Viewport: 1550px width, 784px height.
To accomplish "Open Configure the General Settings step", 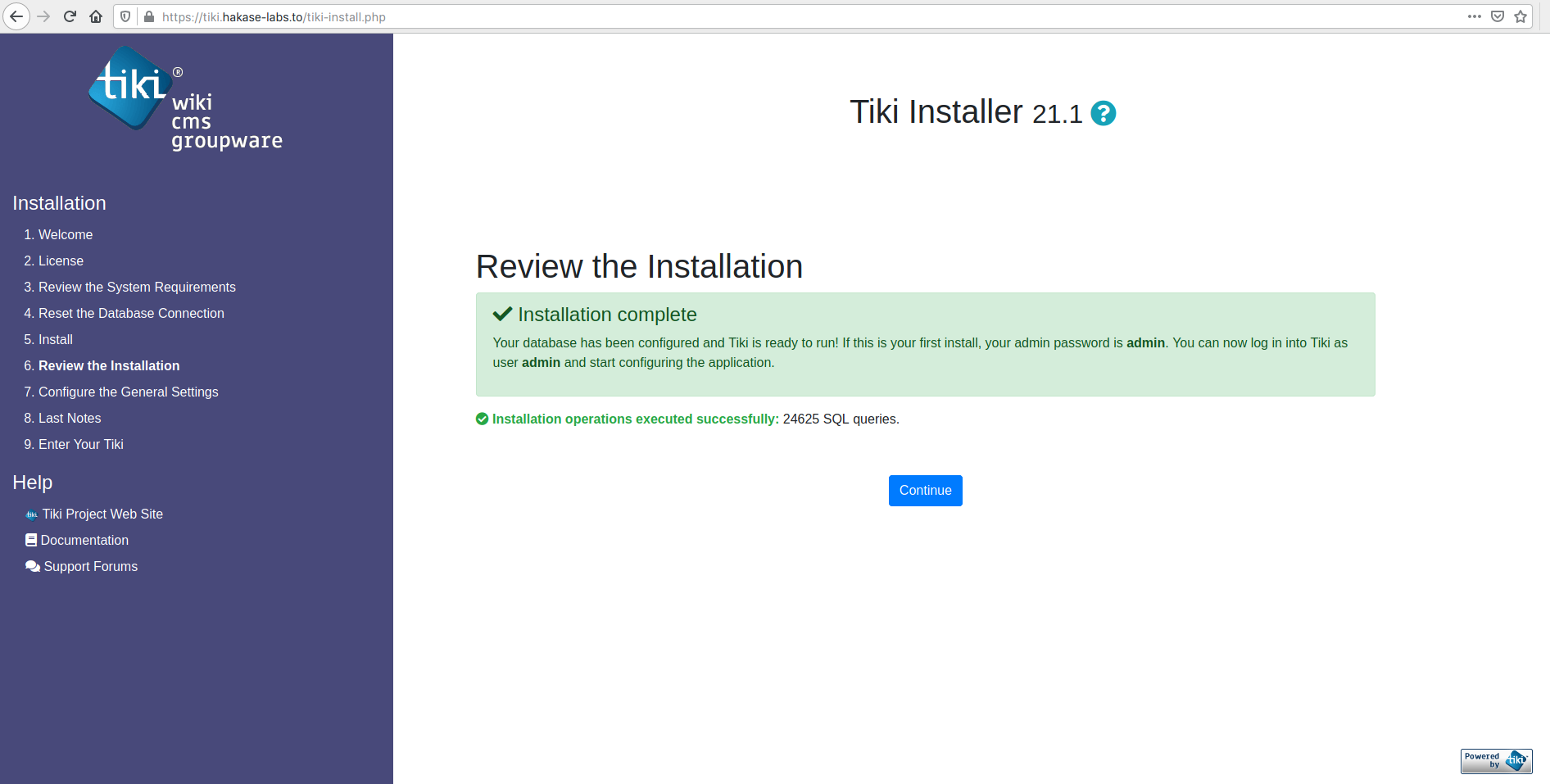I will click(129, 392).
